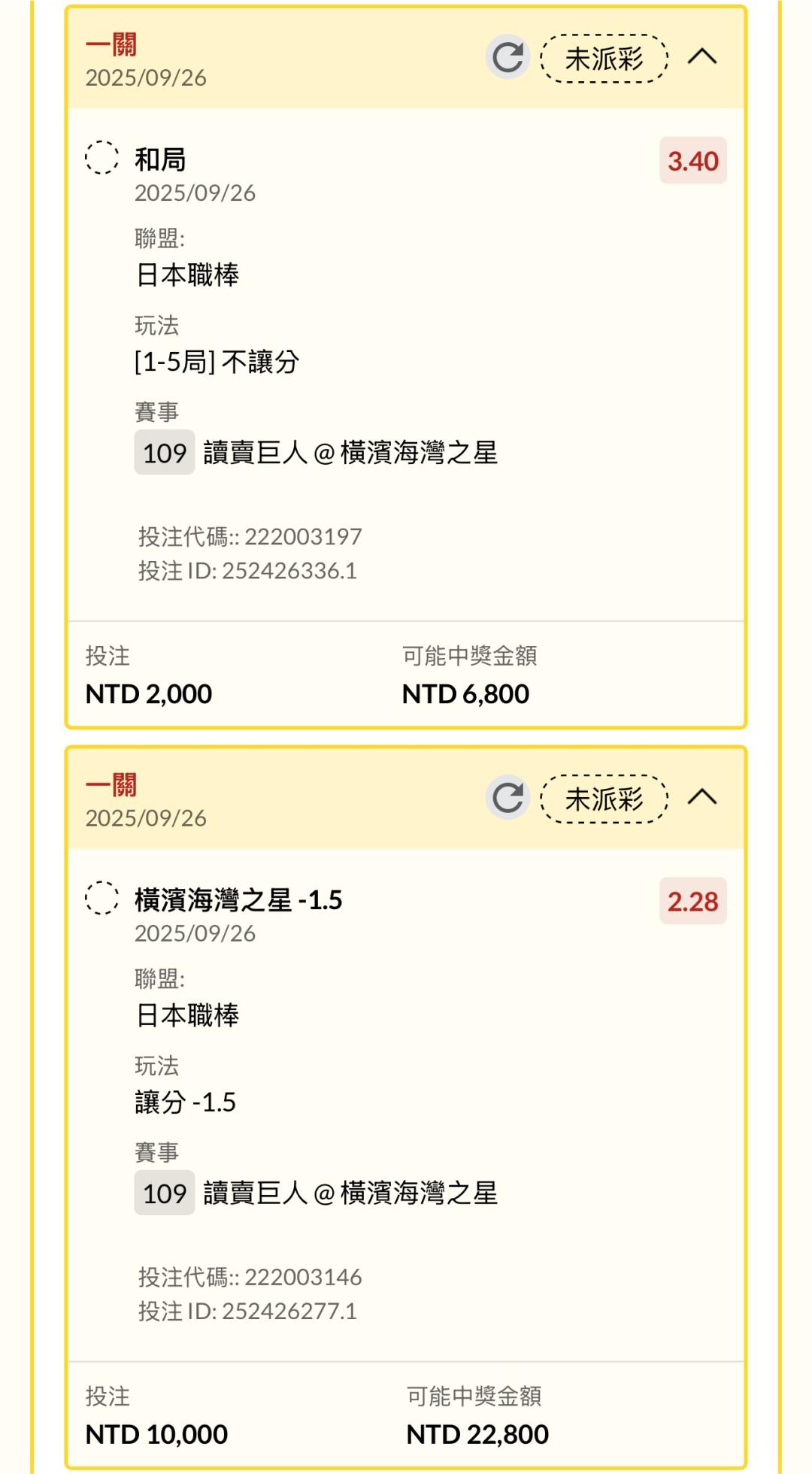Collapse the first 一關 bet card
The width and height of the screenshot is (812, 1474).
tap(702, 57)
